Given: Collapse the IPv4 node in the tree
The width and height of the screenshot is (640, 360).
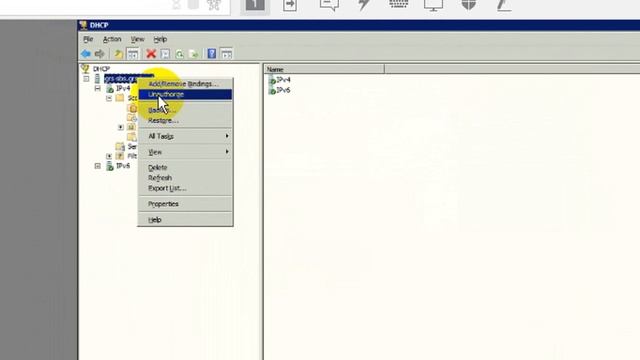Looking at the screenshot, I should pyautogui.click(x=98, y=88).
